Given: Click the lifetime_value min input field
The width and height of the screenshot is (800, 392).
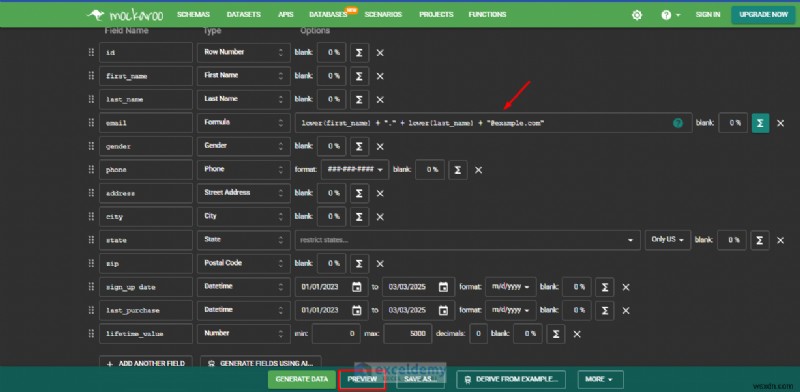Looking at the screenshot, I should coord(336,334).
